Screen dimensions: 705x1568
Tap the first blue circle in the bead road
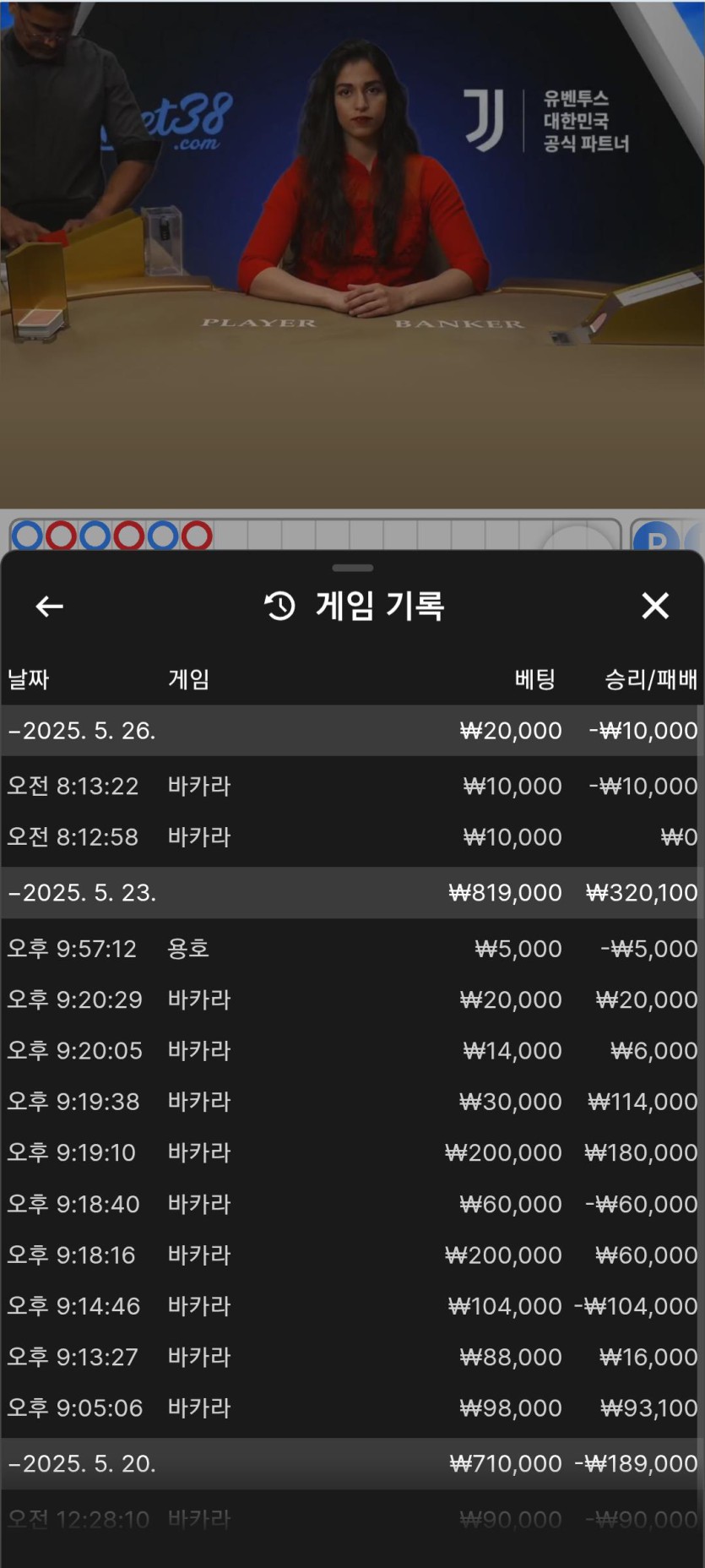coord(27,536)
